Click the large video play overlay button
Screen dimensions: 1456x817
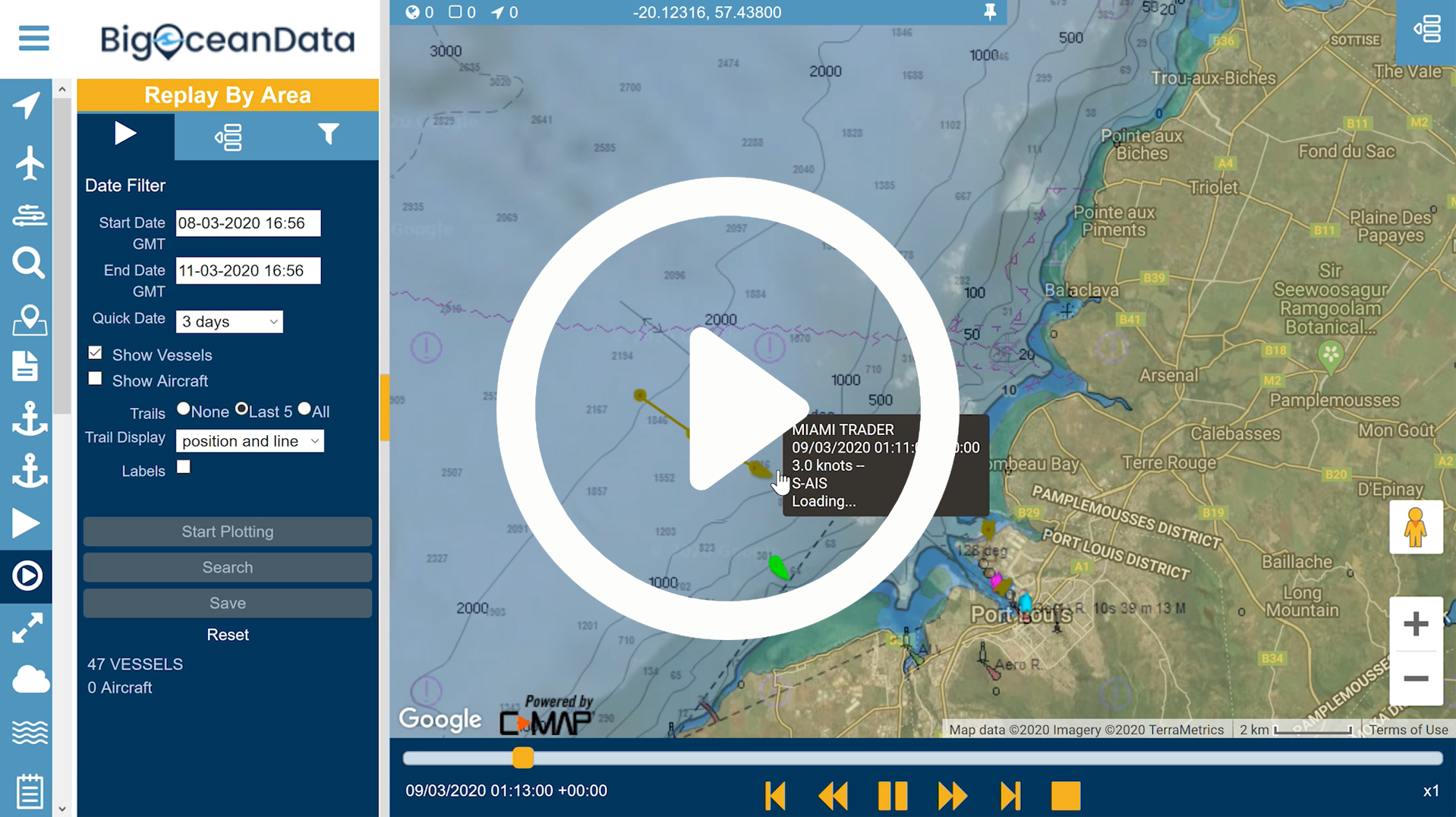[x=729, y=408]
